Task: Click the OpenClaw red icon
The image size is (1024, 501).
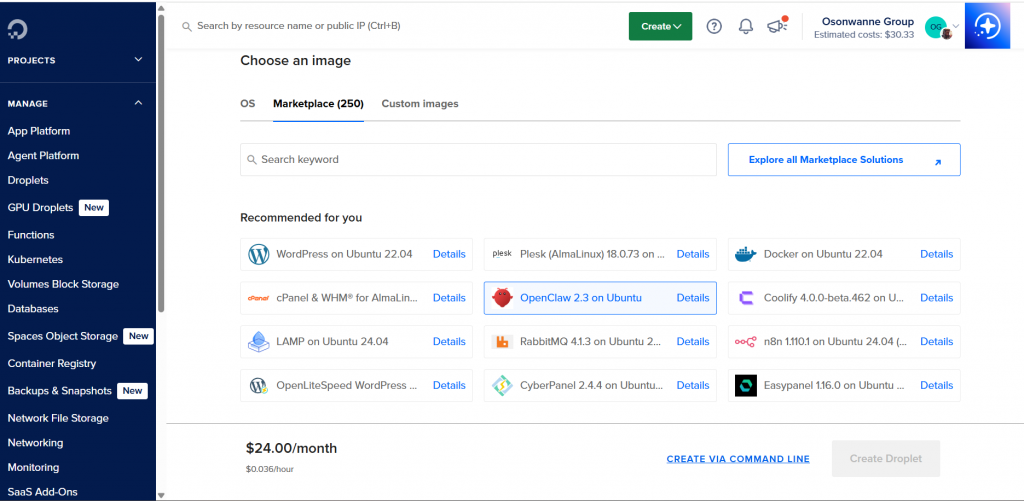Action: [503, 298]
